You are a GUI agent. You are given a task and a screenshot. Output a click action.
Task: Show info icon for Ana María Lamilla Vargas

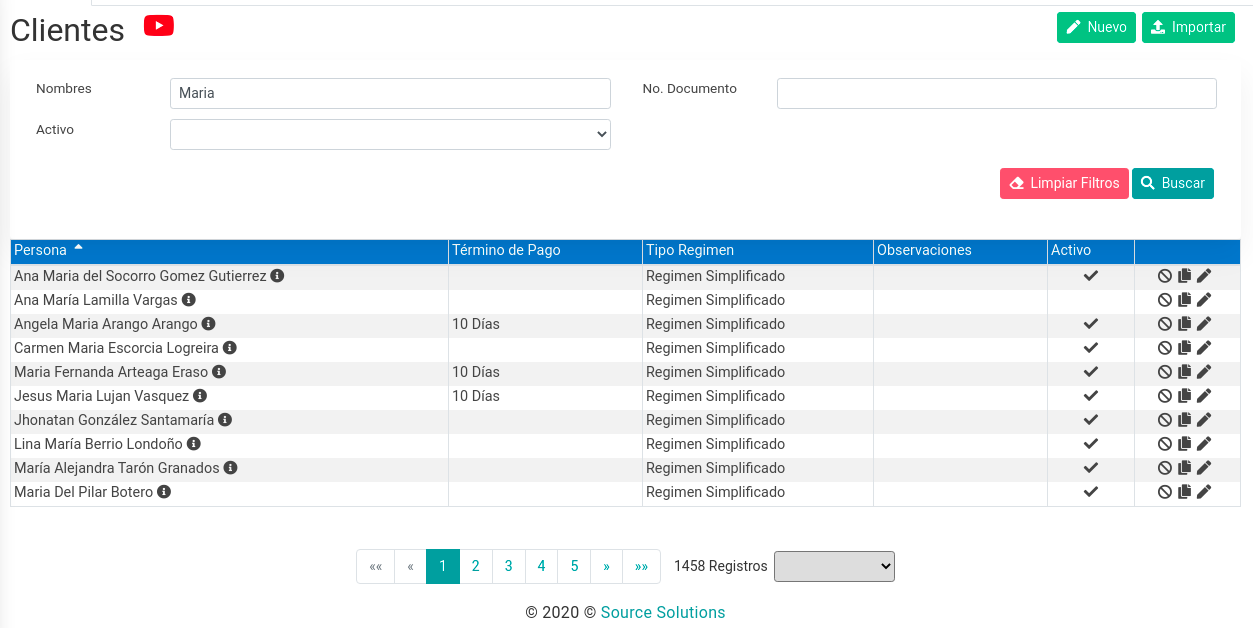(x=189, y=300)
